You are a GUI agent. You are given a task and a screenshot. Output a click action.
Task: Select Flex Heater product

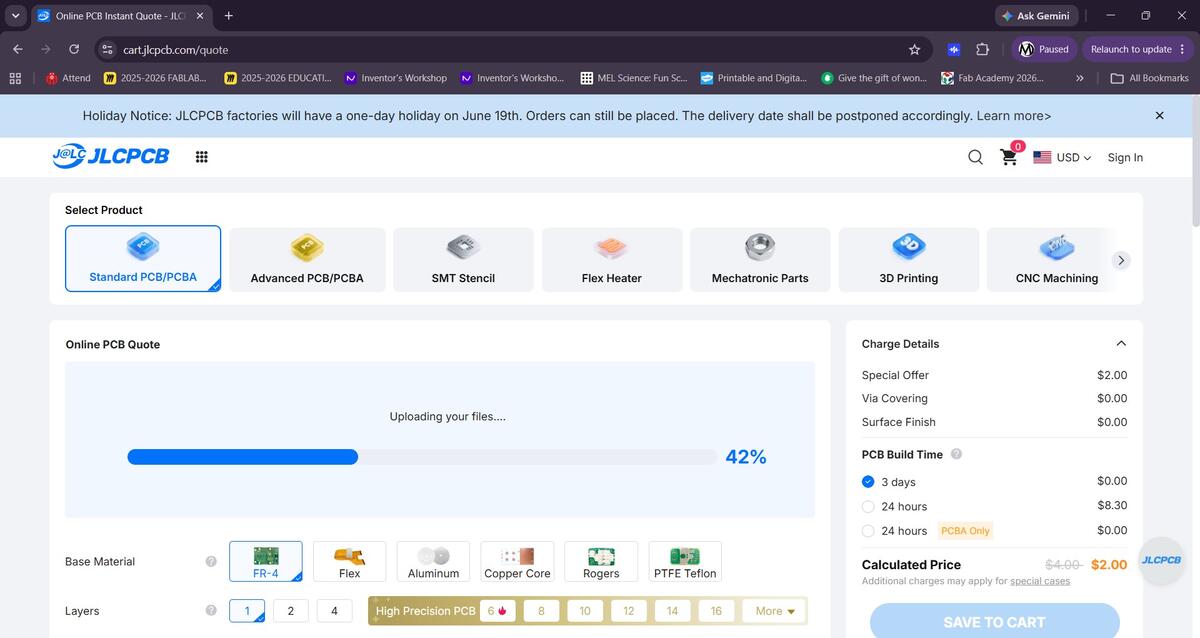click(x=612, y=260)
